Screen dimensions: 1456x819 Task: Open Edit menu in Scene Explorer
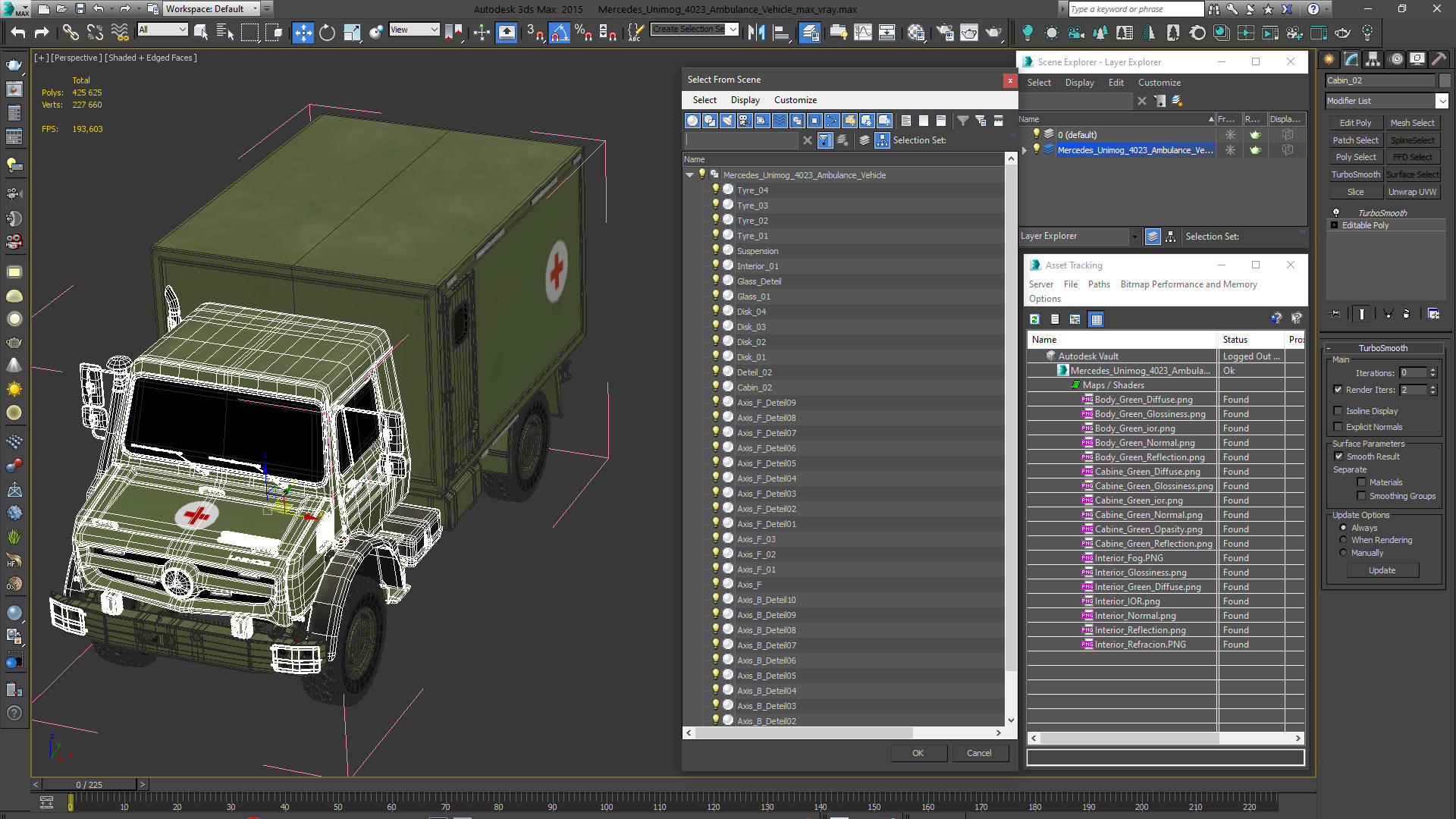1116,83
